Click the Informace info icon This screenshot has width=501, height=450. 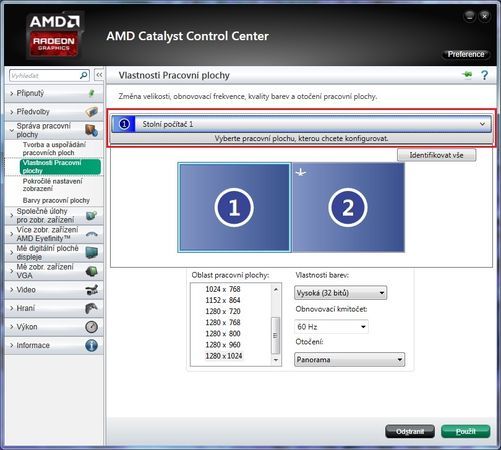coord(92,345)
